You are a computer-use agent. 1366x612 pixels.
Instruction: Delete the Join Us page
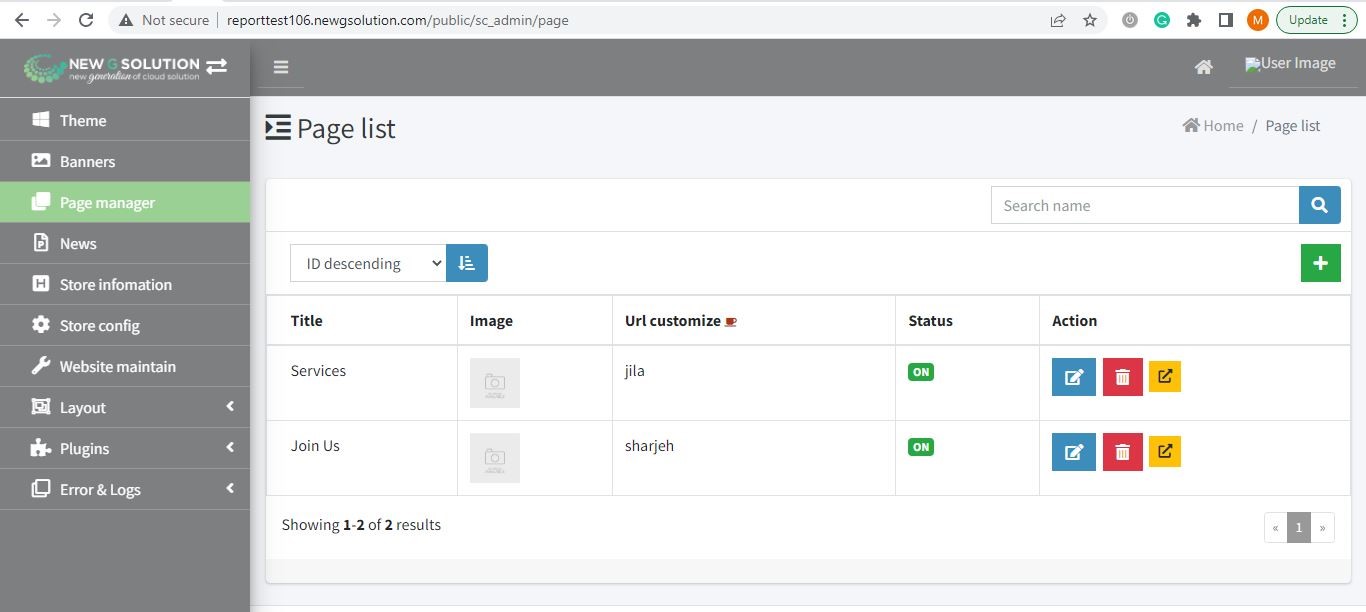point(1123,452)
